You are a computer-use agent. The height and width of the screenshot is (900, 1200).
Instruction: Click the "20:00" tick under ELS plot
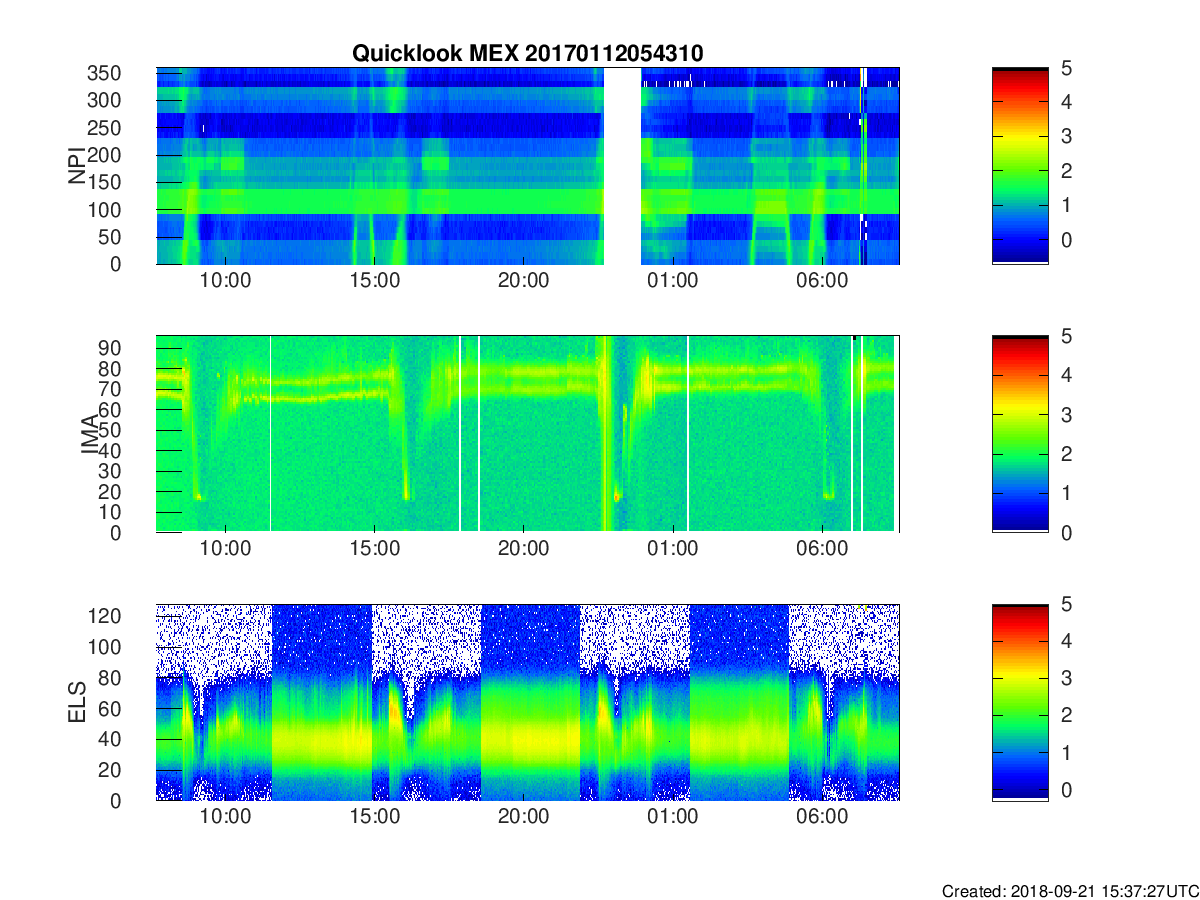[523, 816]
